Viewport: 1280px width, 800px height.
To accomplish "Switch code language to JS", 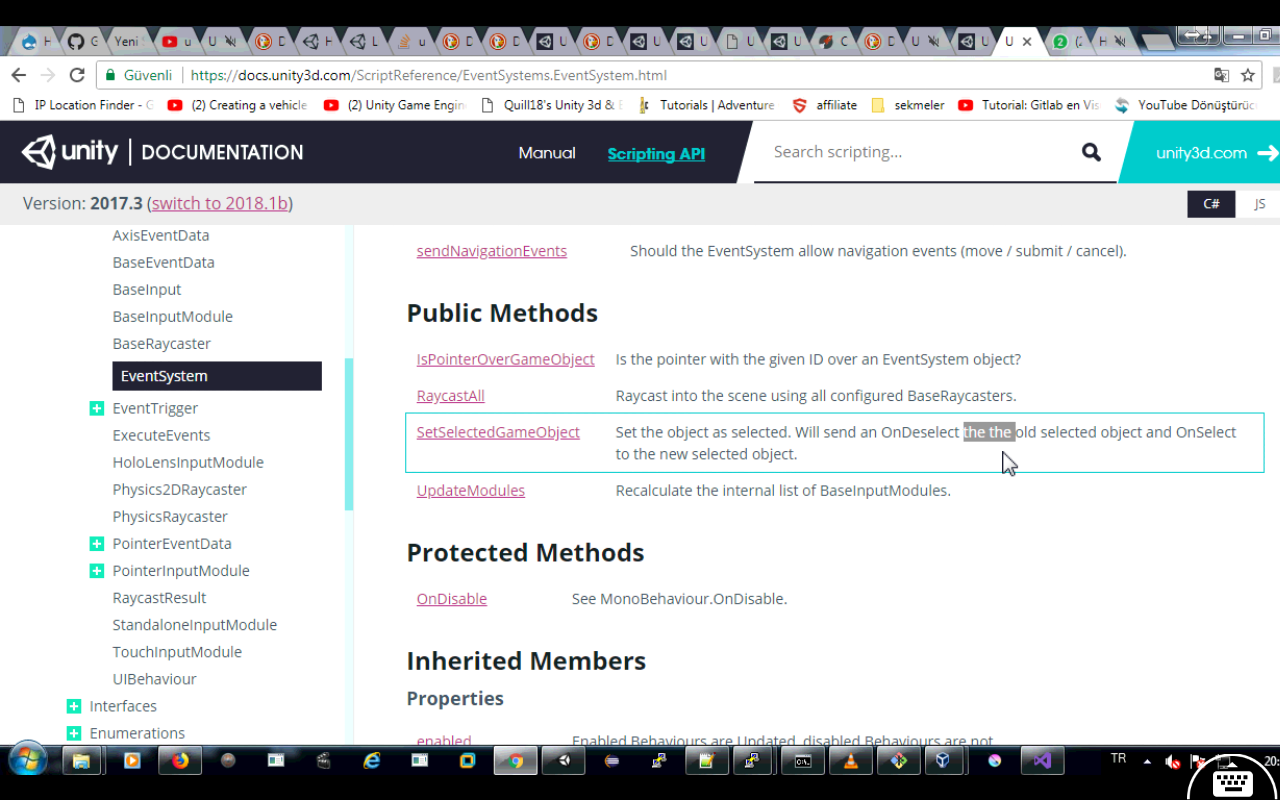I will click(x=1259, y=203).
